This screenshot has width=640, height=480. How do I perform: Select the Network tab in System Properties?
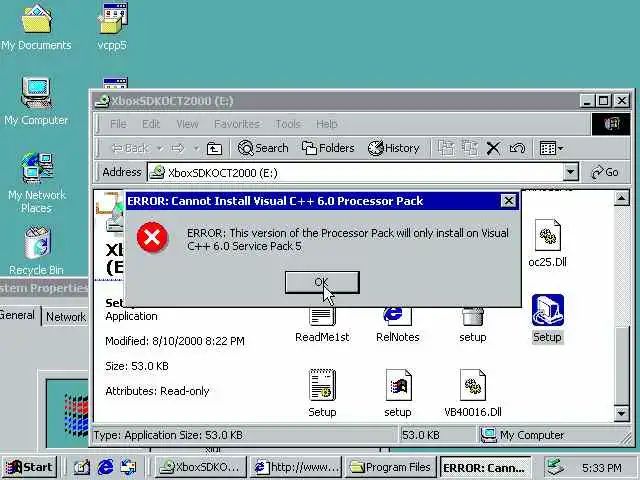(66, 317)
